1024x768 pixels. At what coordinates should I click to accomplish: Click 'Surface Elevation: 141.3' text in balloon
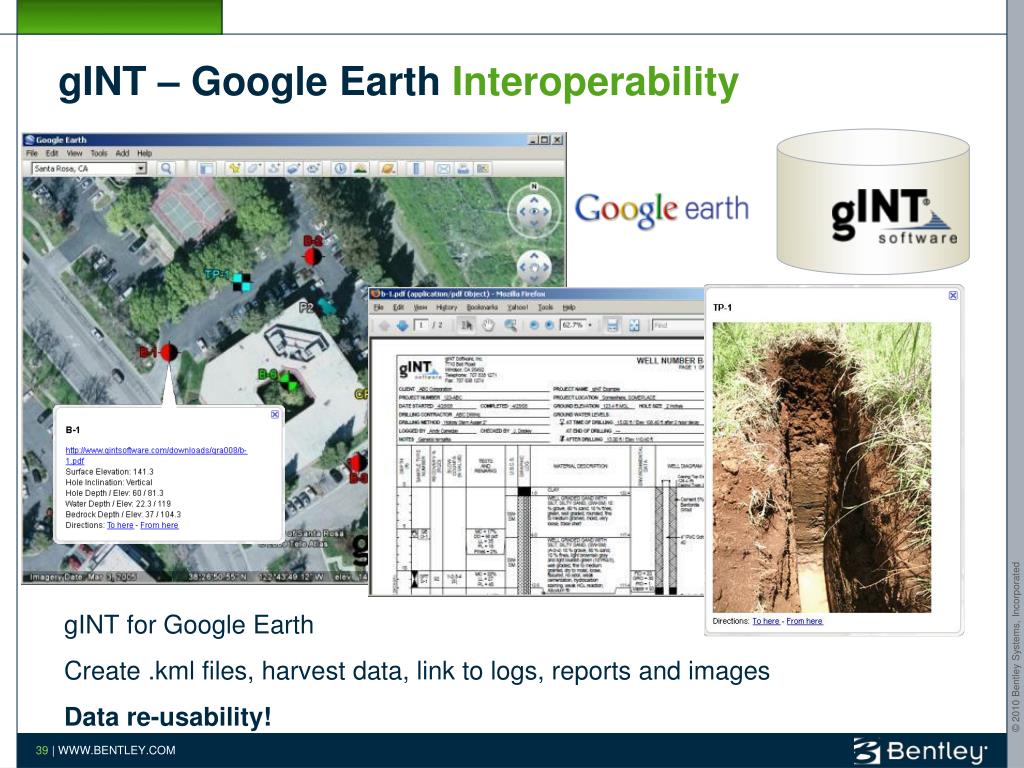pyautogui.click(x=110, y=472)
